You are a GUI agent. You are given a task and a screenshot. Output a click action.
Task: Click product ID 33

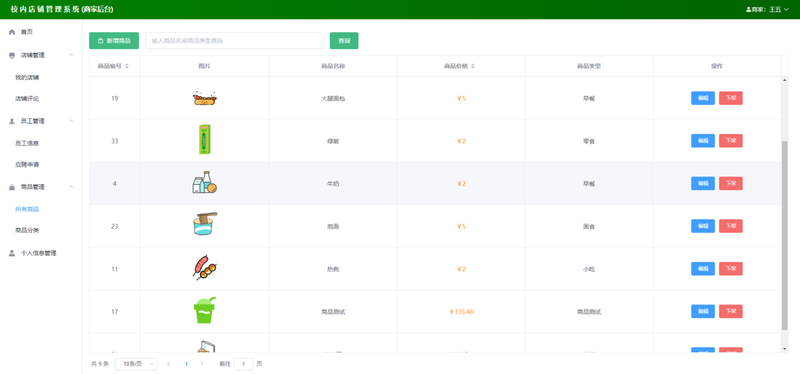click(115, 141)
